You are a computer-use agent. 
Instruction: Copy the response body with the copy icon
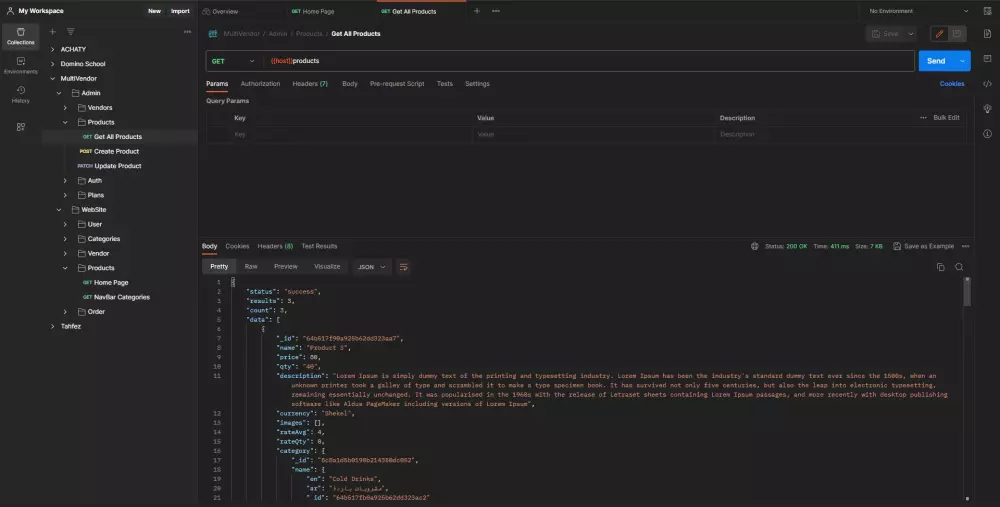point(940,267)
